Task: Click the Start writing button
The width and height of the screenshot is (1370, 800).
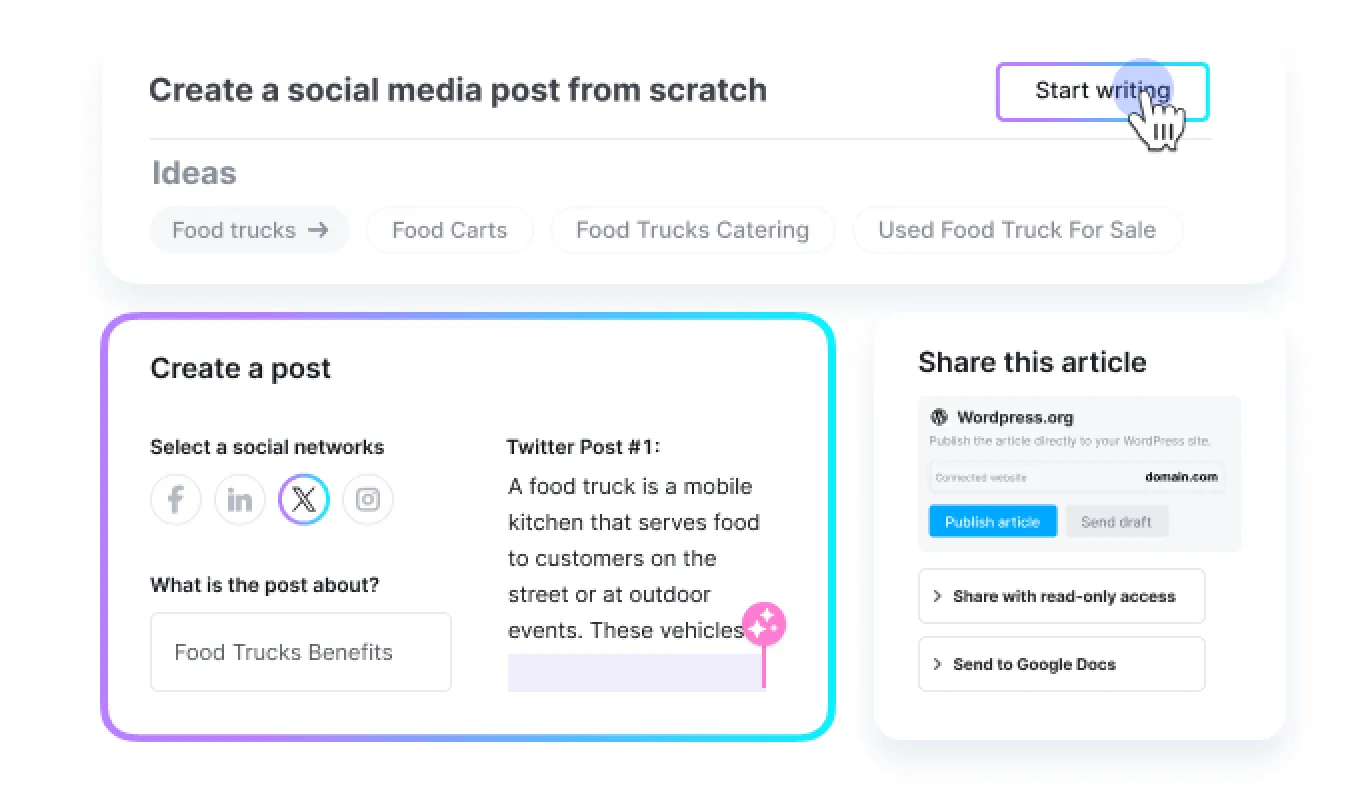Action: click(1102, 91)
